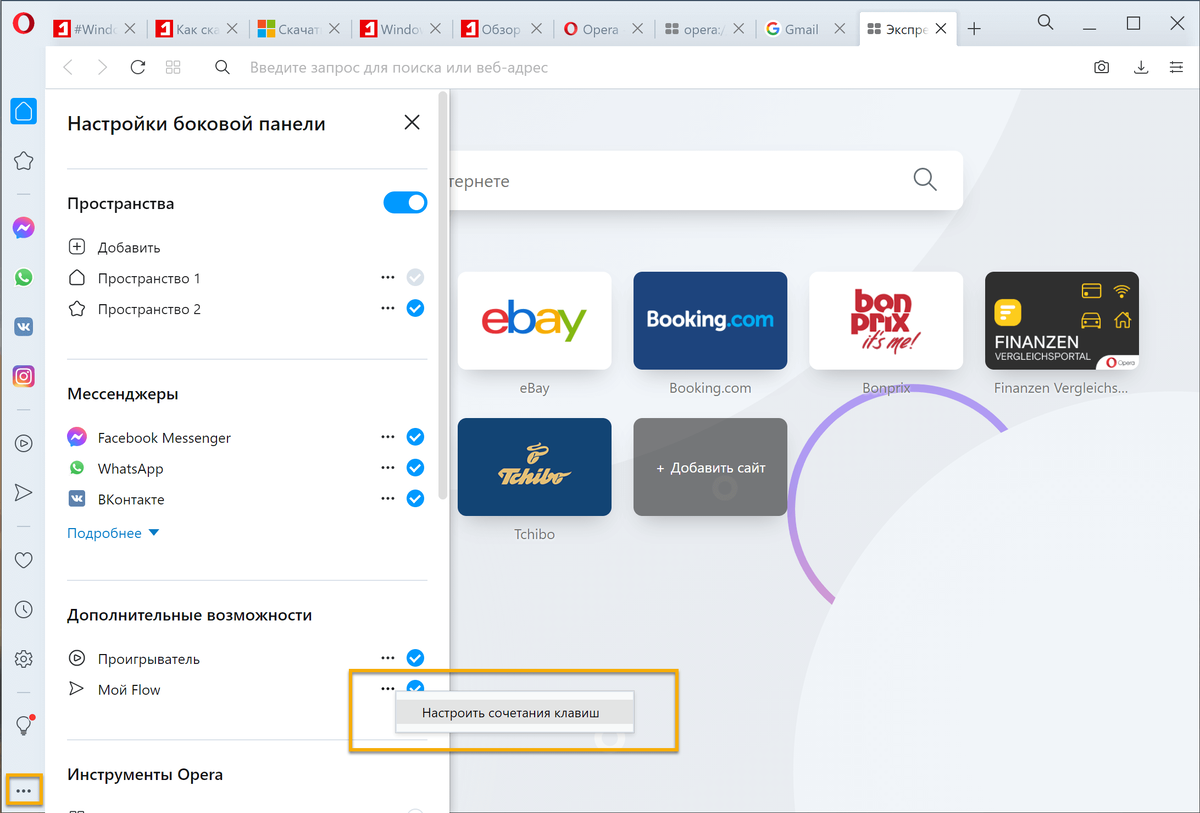
Task: Open the three-dot menu for Проигрыватель
Action: (388, 658)
